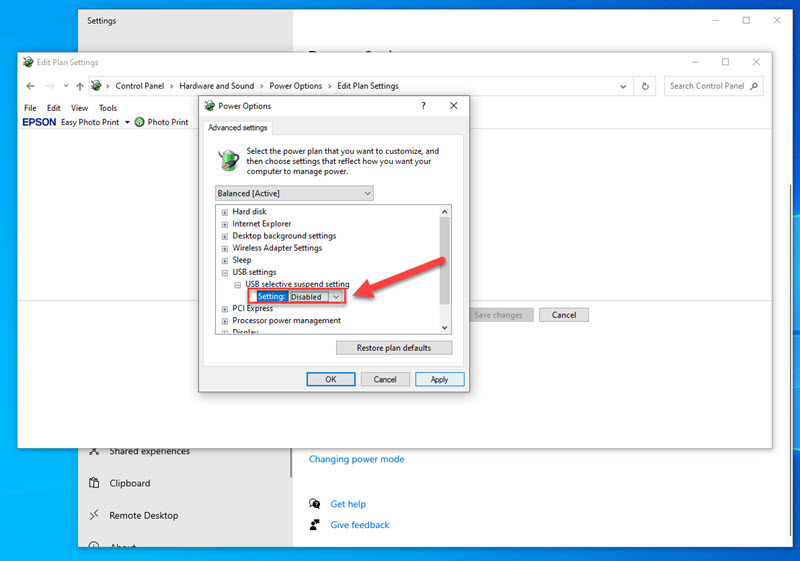The height and width of the screenshot is (561, 800).
Task: Click the Power Options dialog title icon
Action: point(209,106)
